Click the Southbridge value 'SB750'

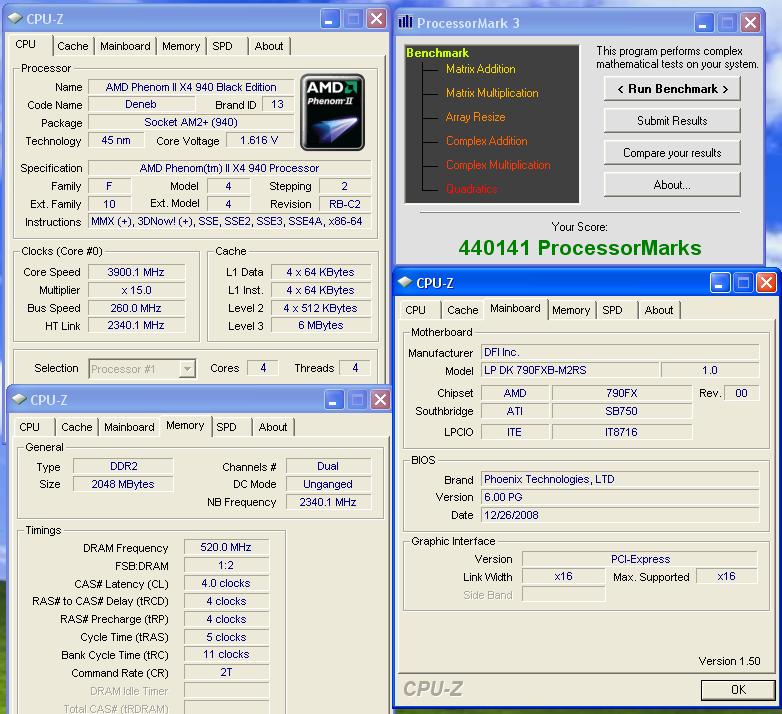tap(621, 411)
